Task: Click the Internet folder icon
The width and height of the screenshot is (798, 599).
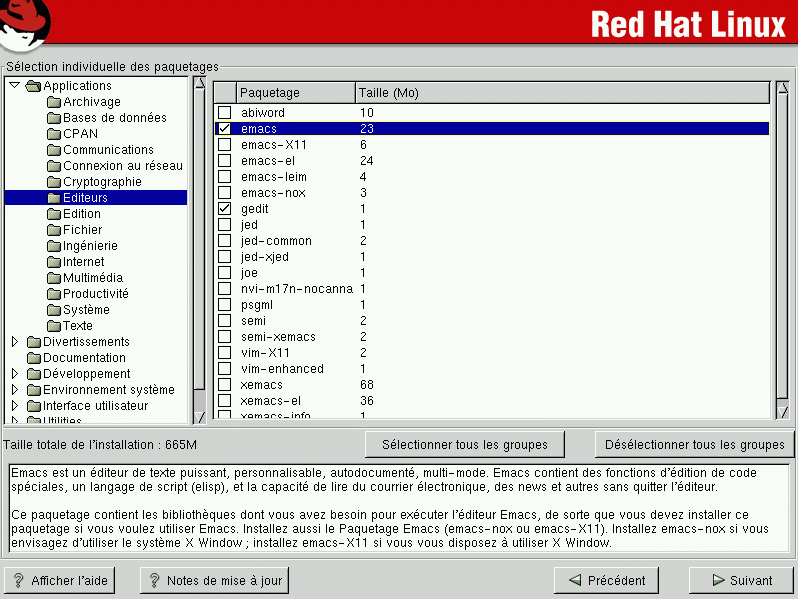Action: (x=54, y=262)
